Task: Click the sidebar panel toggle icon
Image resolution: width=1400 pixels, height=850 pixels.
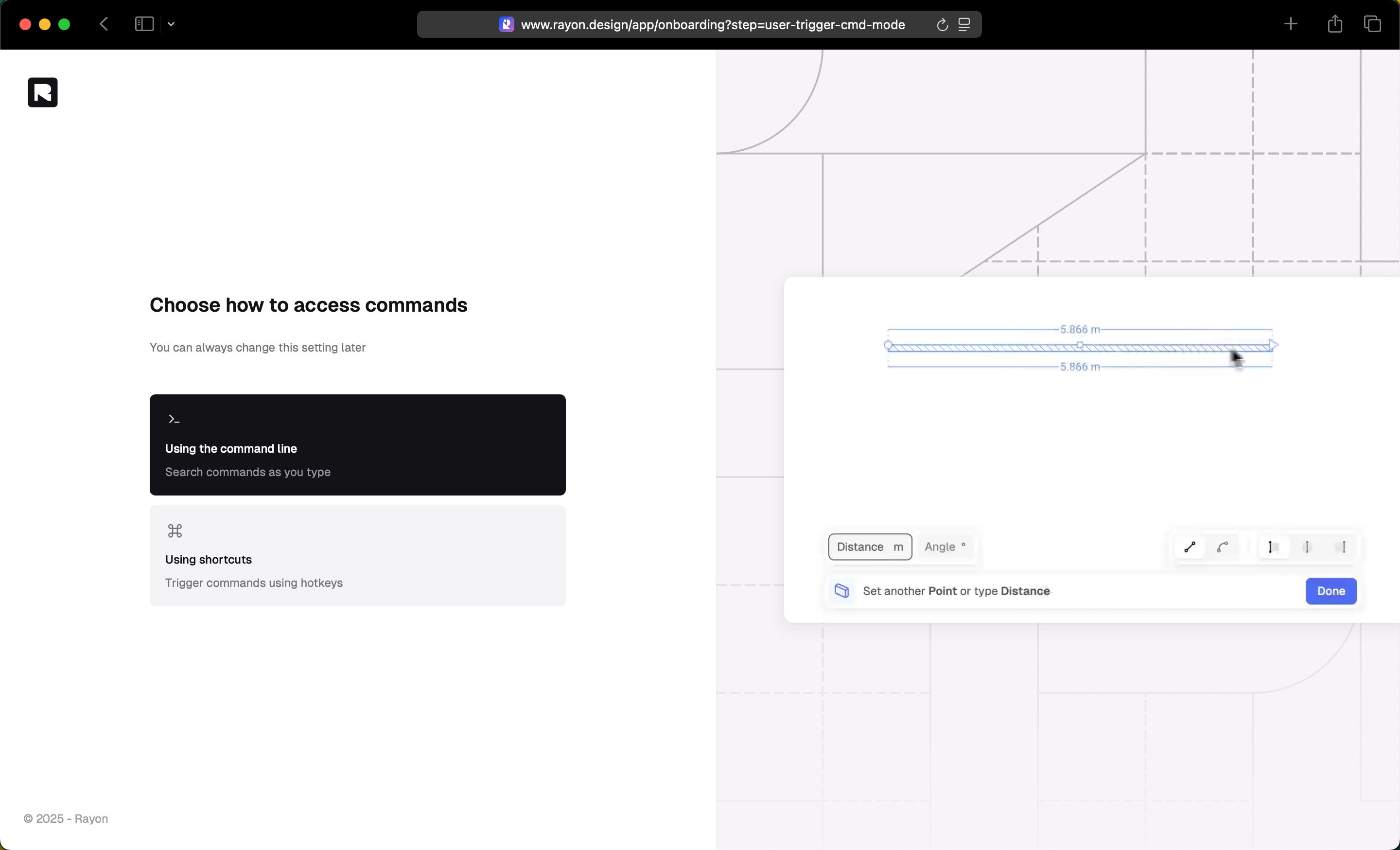Action: (144, 24)
